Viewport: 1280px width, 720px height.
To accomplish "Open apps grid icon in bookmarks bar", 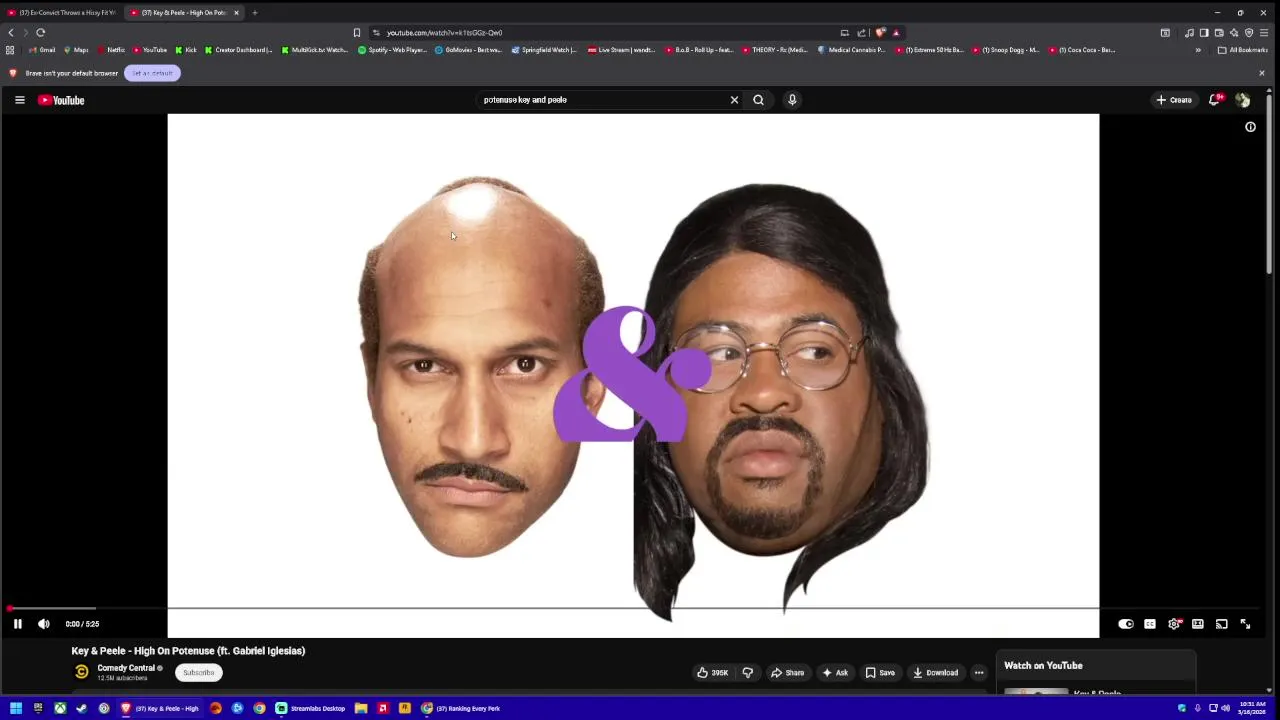I will [x=10, y=50].
